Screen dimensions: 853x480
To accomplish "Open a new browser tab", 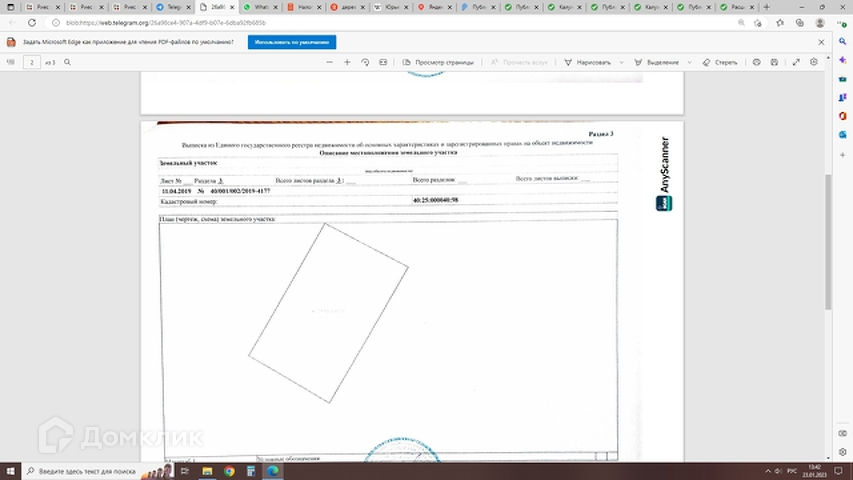I will click(767, 7).
